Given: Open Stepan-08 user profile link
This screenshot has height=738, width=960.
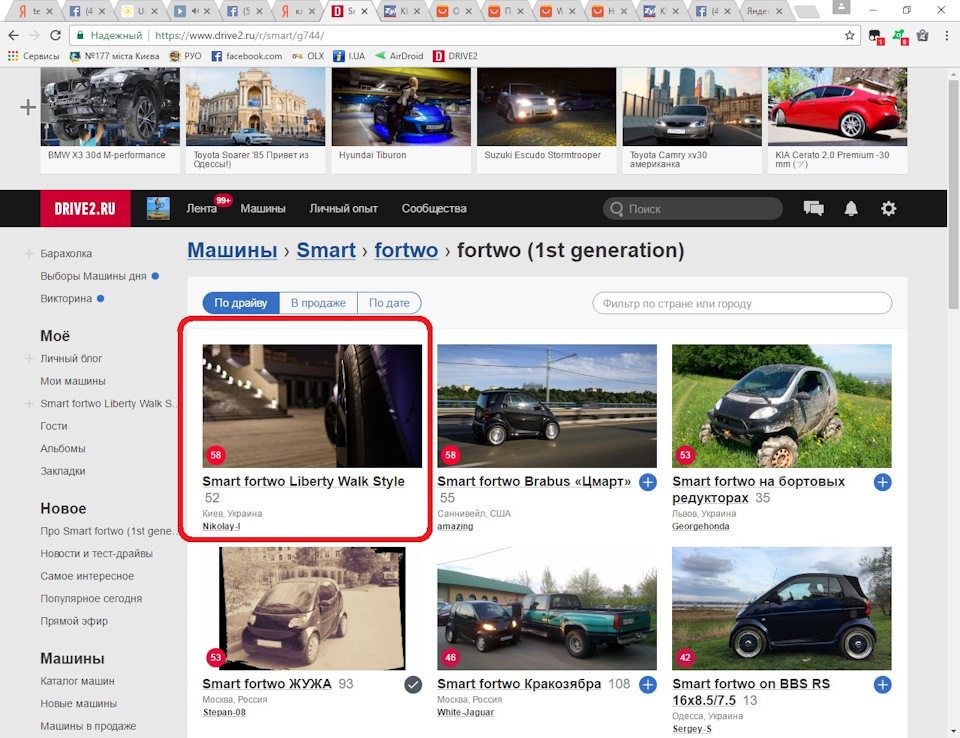Looking at the screenshot, I should point(224,712).
